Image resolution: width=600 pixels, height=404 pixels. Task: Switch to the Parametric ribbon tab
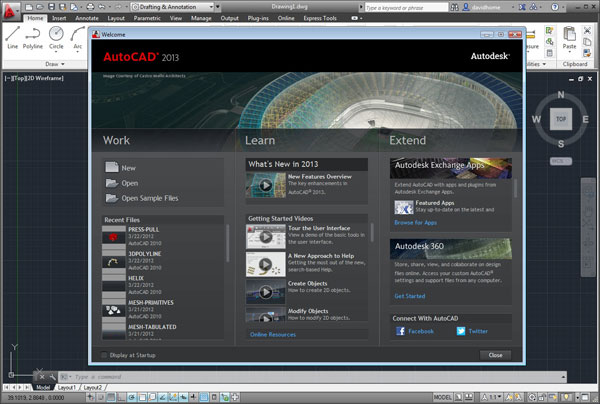(x=147, y=18)
